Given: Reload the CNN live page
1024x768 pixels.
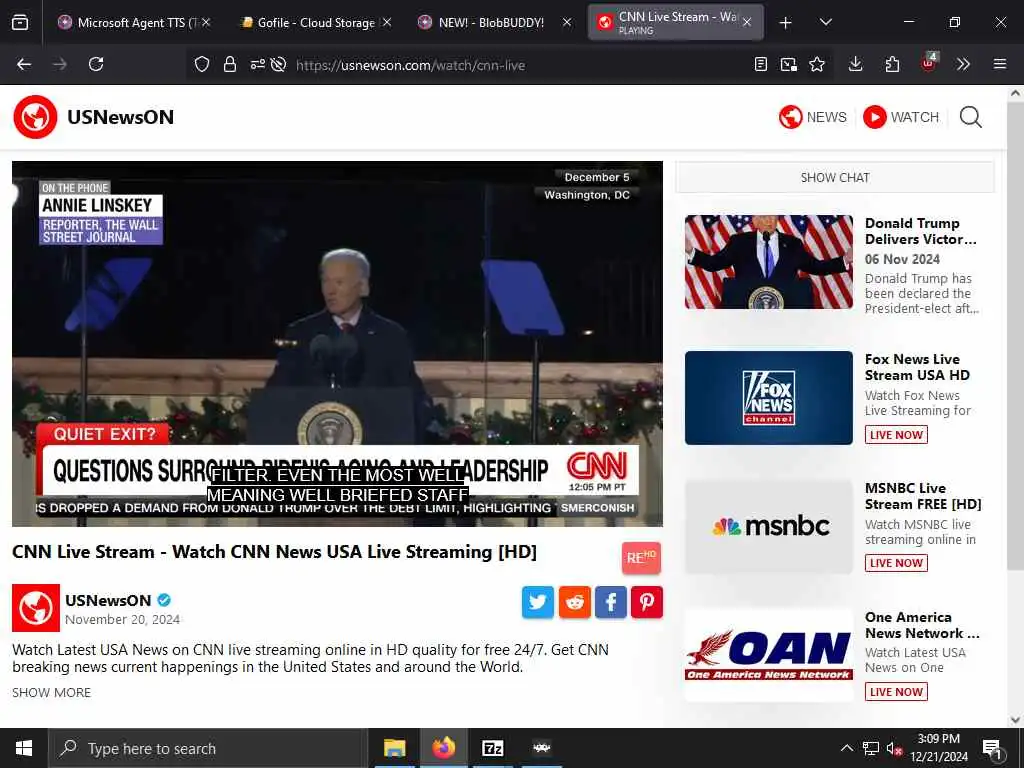Looking at the screenshot, I should tap(96, 64).
